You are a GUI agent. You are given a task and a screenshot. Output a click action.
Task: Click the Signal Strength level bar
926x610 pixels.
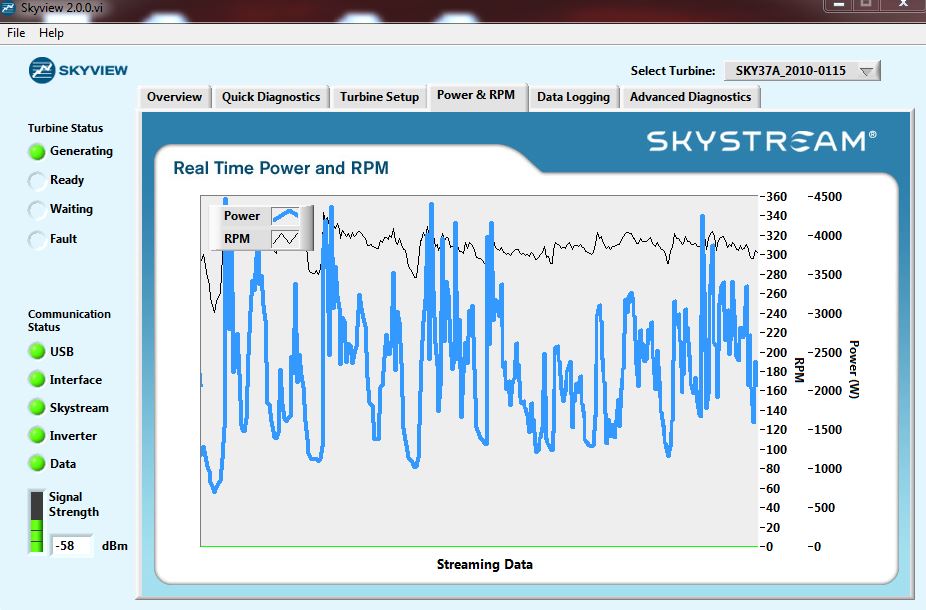coord(37,521)
